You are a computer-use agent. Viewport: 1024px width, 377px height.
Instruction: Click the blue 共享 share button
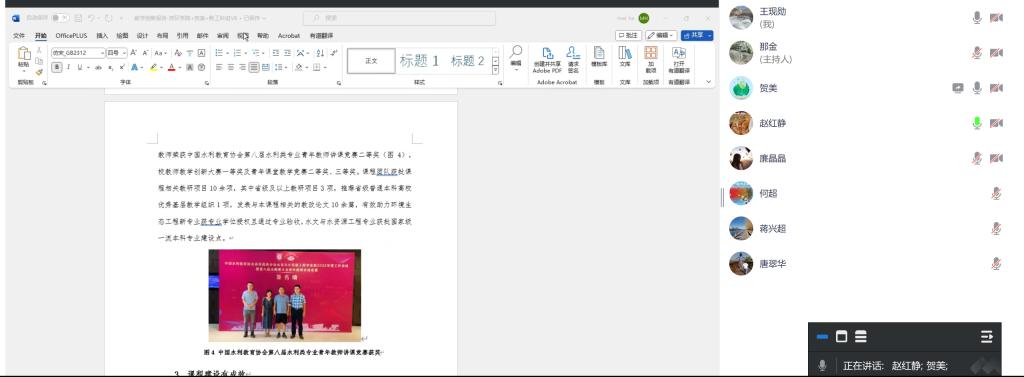697,35
